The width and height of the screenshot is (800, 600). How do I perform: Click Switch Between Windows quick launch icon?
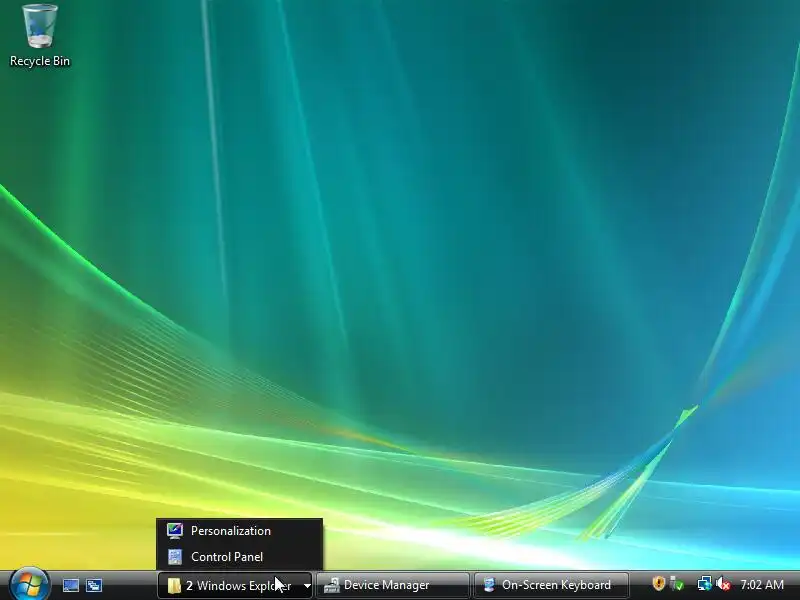(94, 585)
